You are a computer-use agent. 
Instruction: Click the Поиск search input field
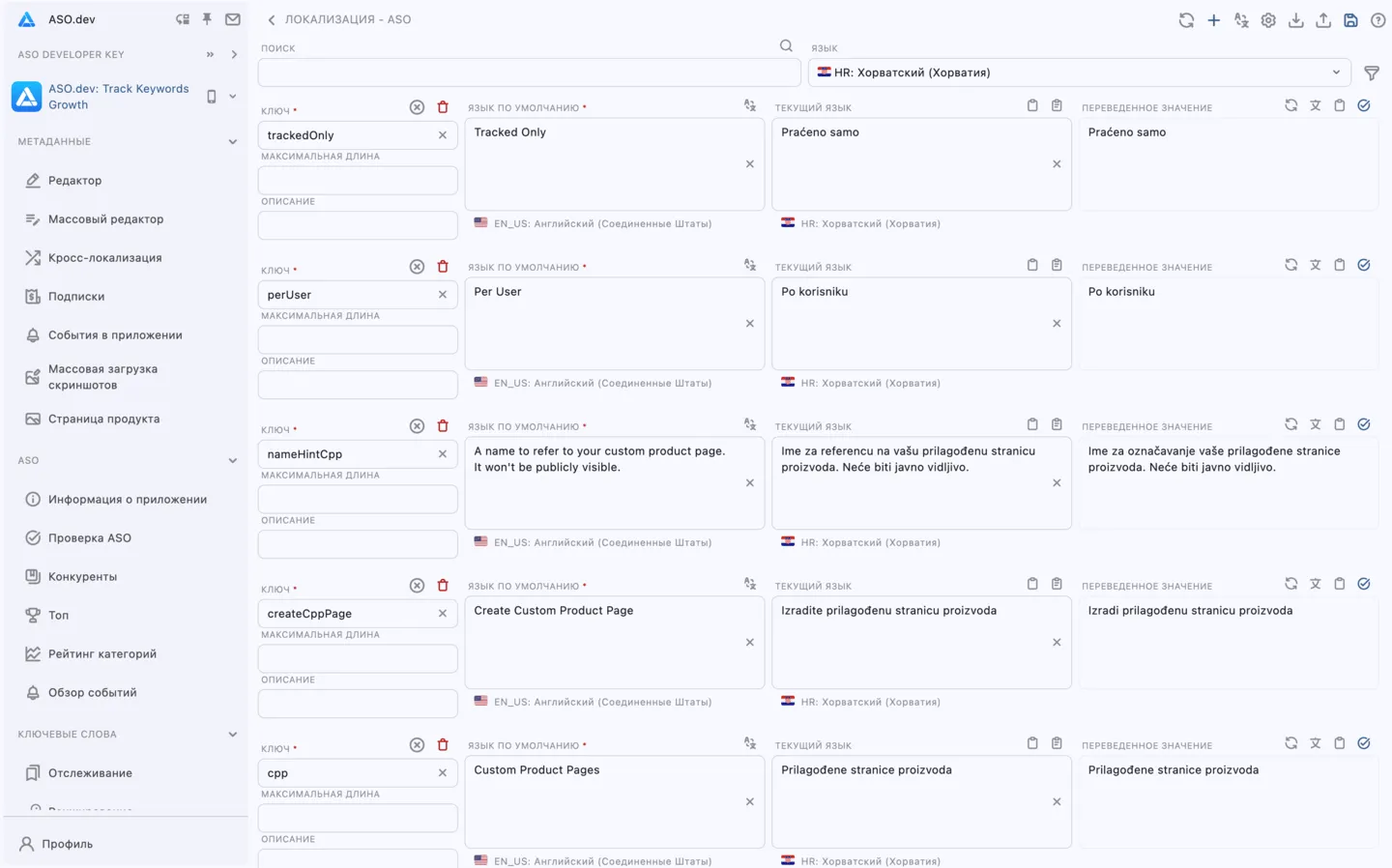click(529, 72)
